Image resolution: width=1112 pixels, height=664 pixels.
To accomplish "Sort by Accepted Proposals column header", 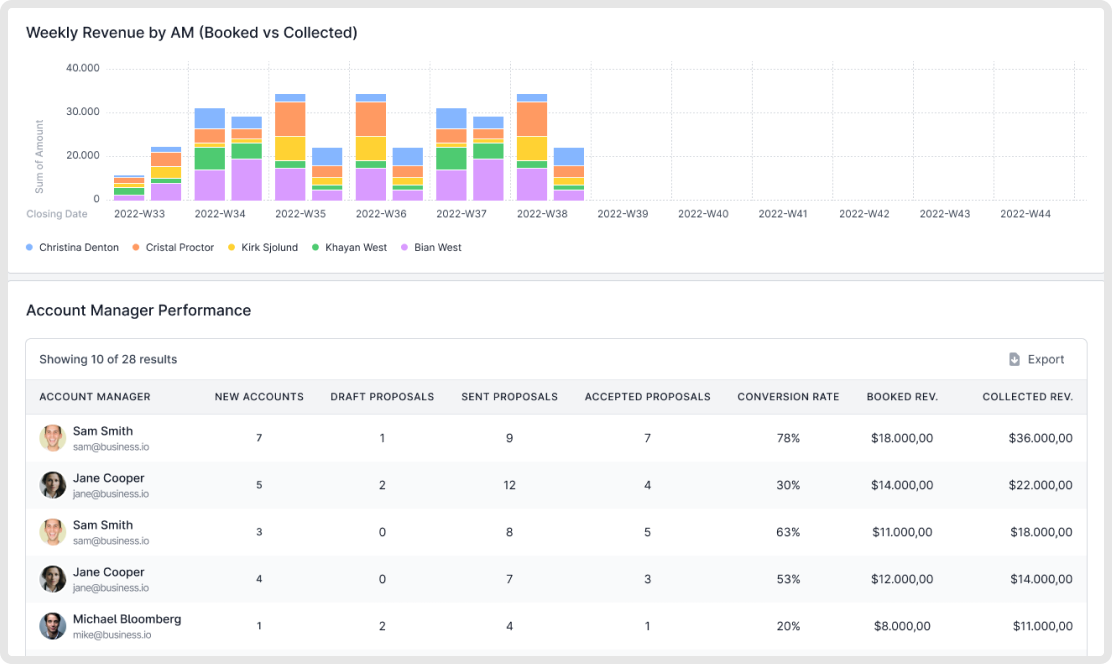I will tap(647, 397).
